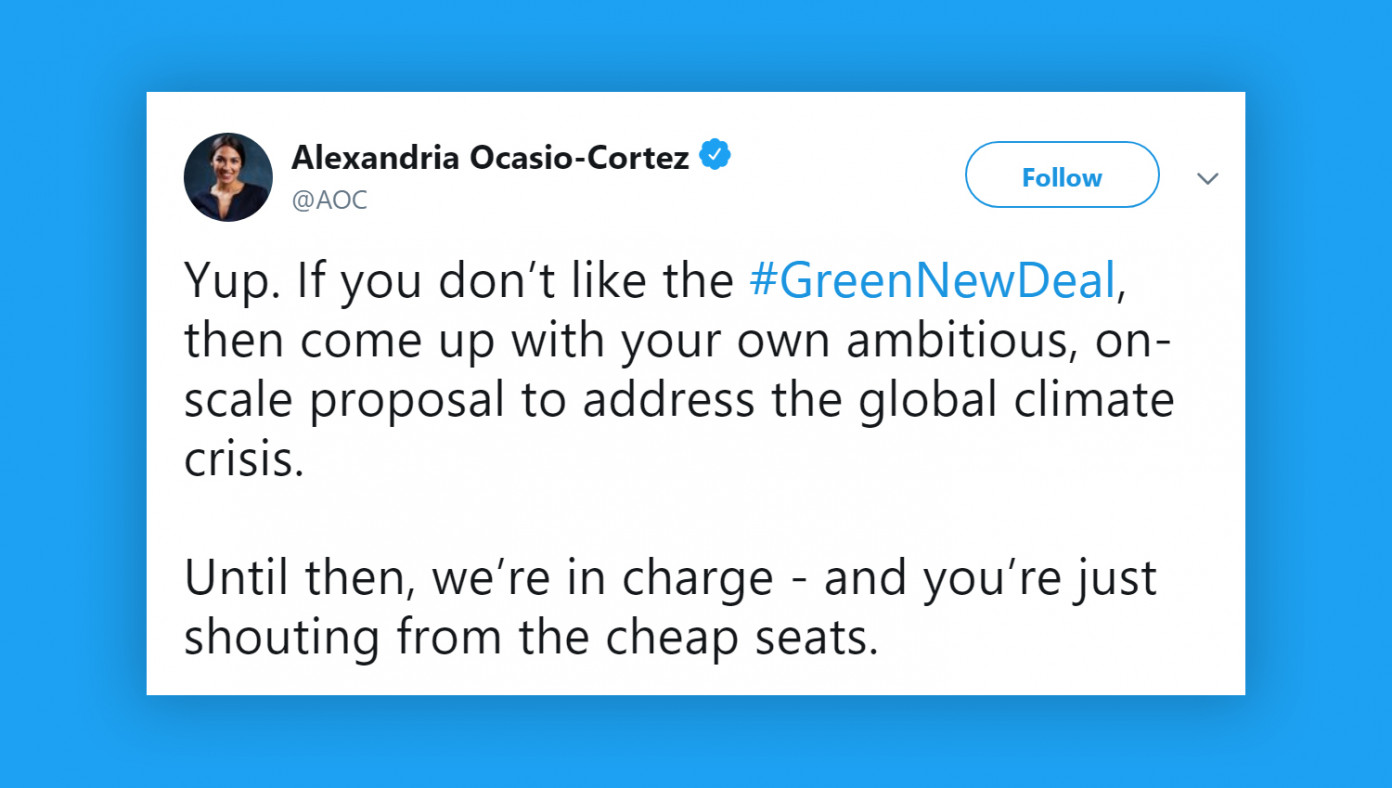Click the words "you're just" in the tweet
The height and width of the screenshot is (788, 1392).
1040,579
